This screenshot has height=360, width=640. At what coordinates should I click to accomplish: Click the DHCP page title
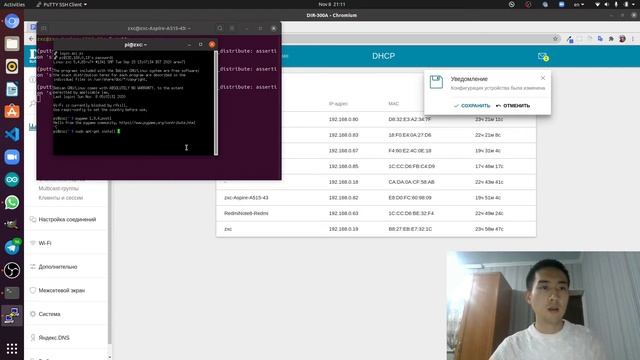point(383,56)
